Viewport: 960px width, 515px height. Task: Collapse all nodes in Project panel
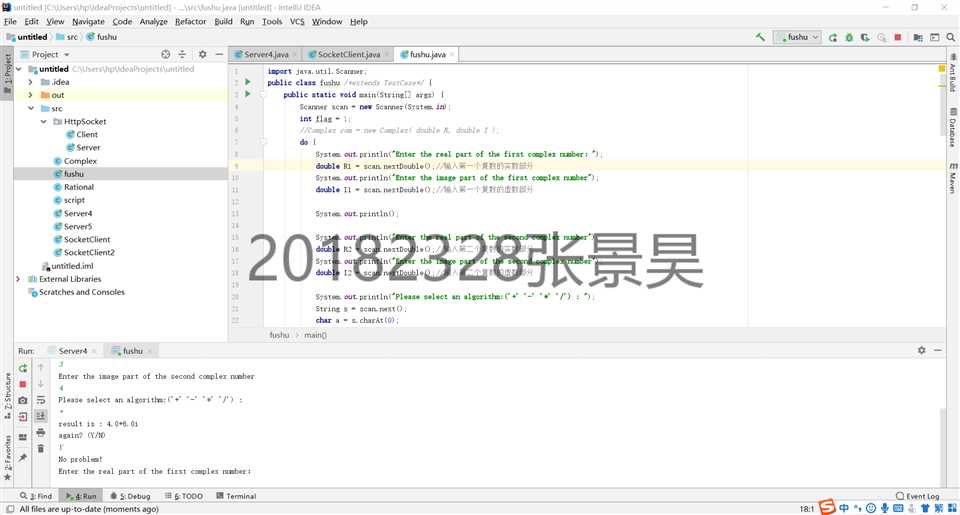click(182, 55)
